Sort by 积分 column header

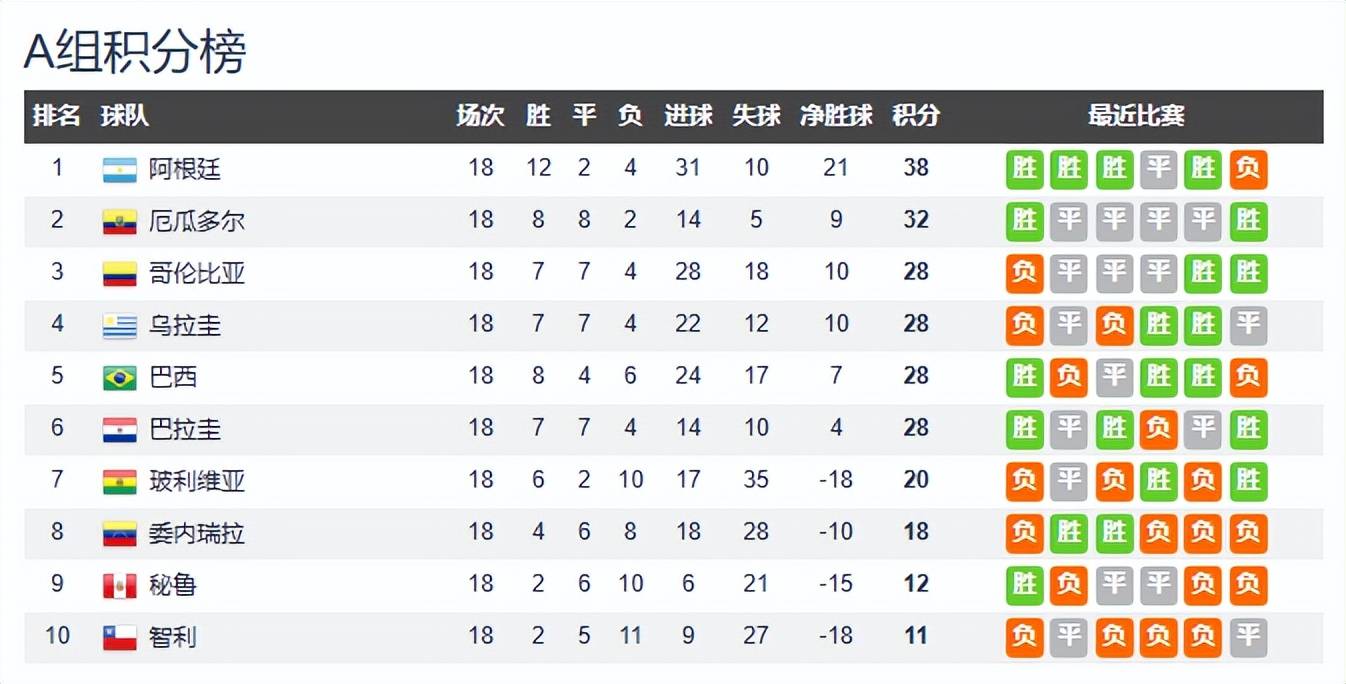(915, 116)
